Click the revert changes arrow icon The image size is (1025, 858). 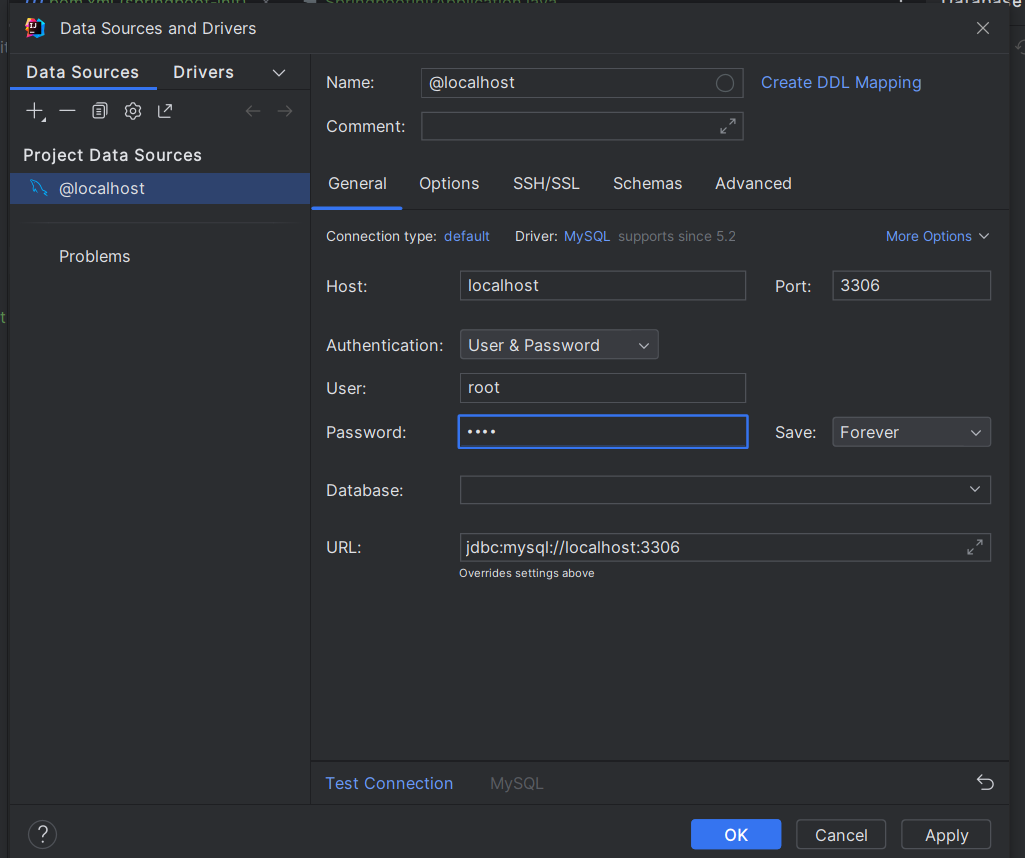coord(985,782)
